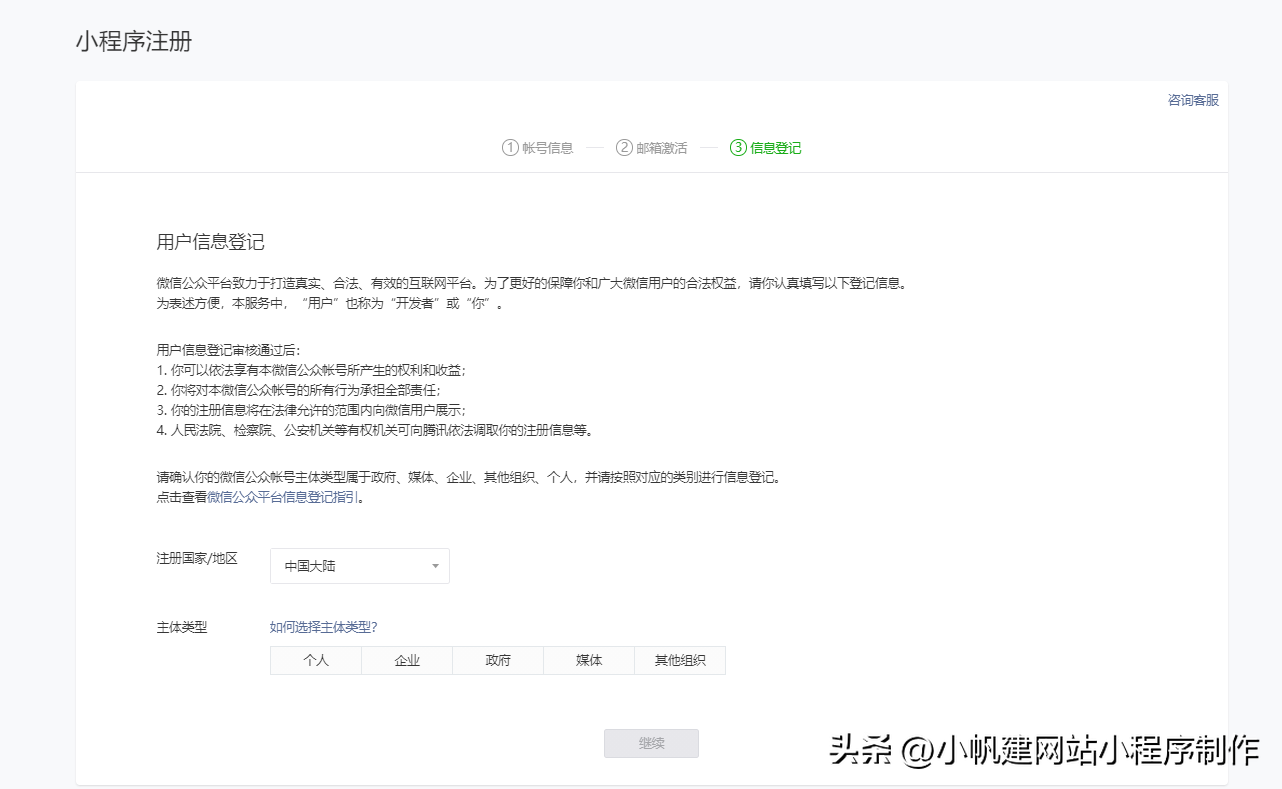Click the 小程序注册 page title
This screenshot has width=1282, height=789.
[x=134, y=42]
